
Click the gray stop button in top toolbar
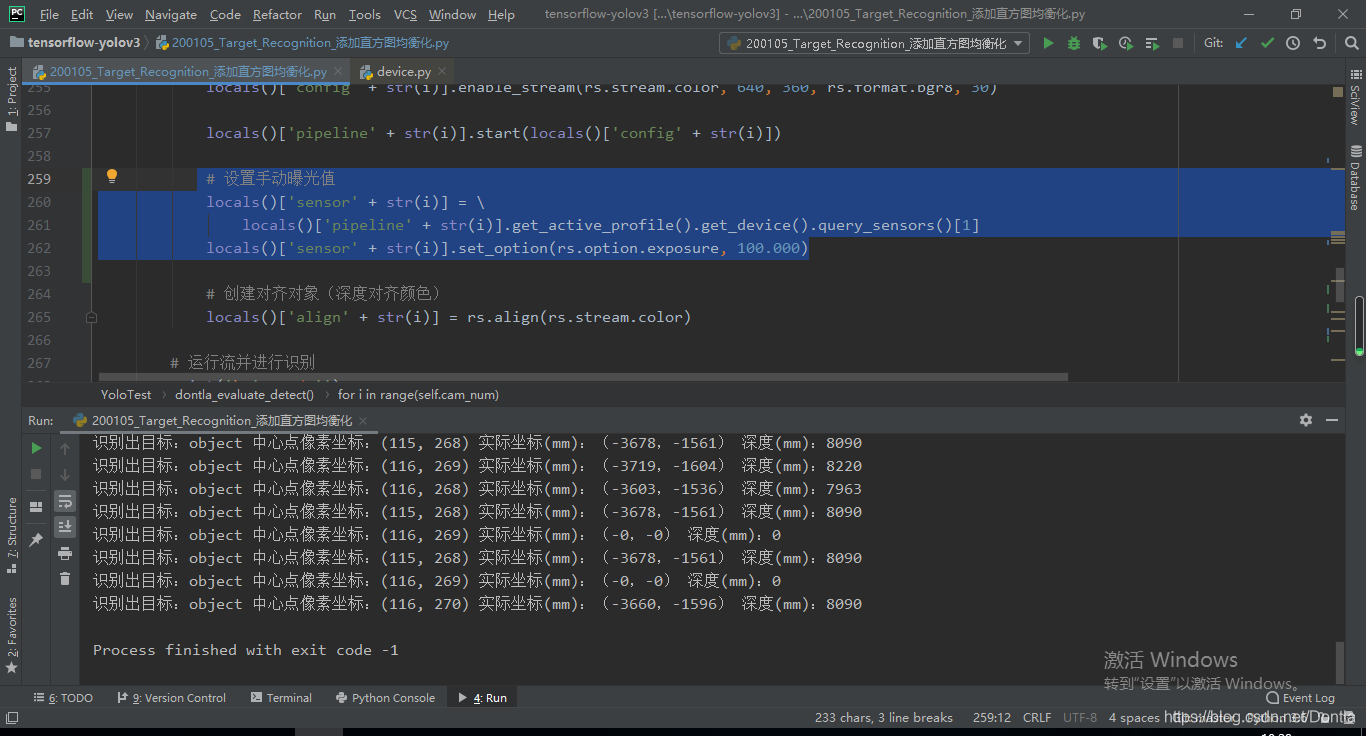tap(1178, 43)
